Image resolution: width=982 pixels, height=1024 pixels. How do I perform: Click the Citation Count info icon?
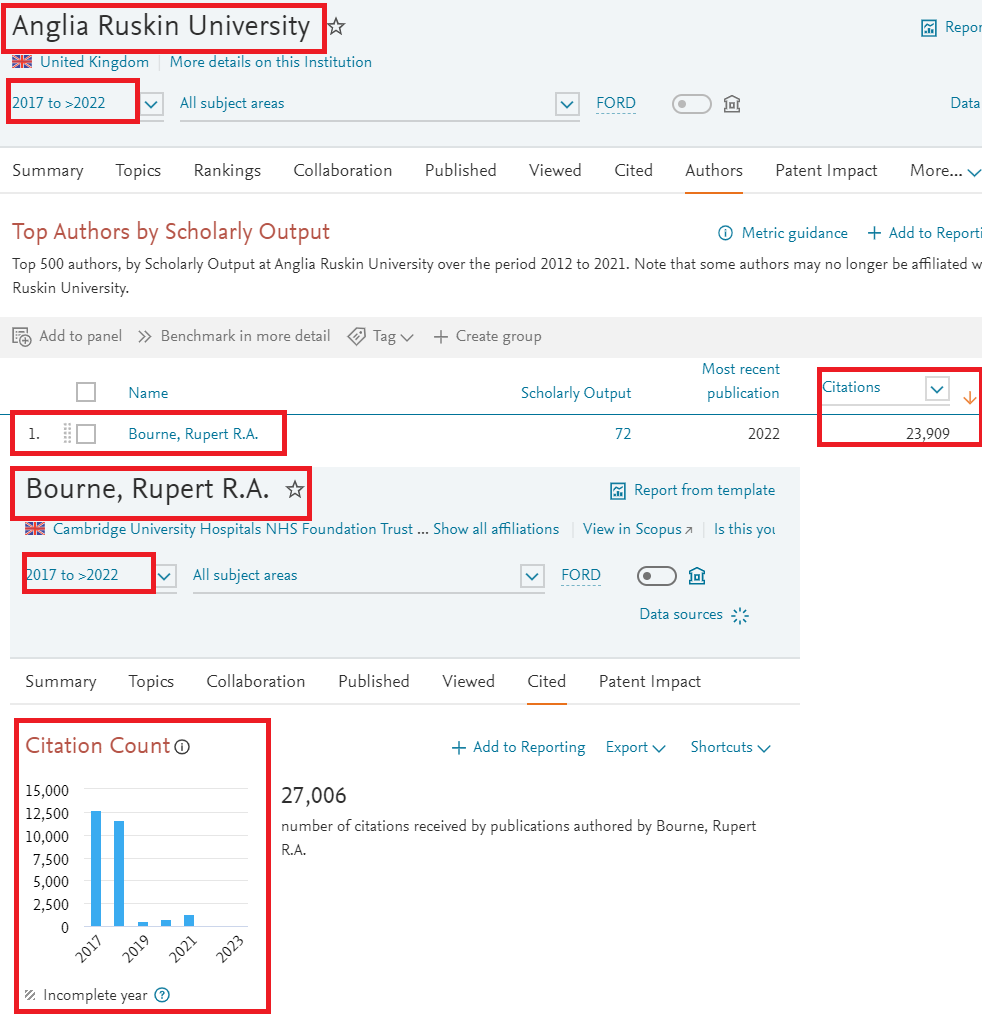(x=183, y=746)
